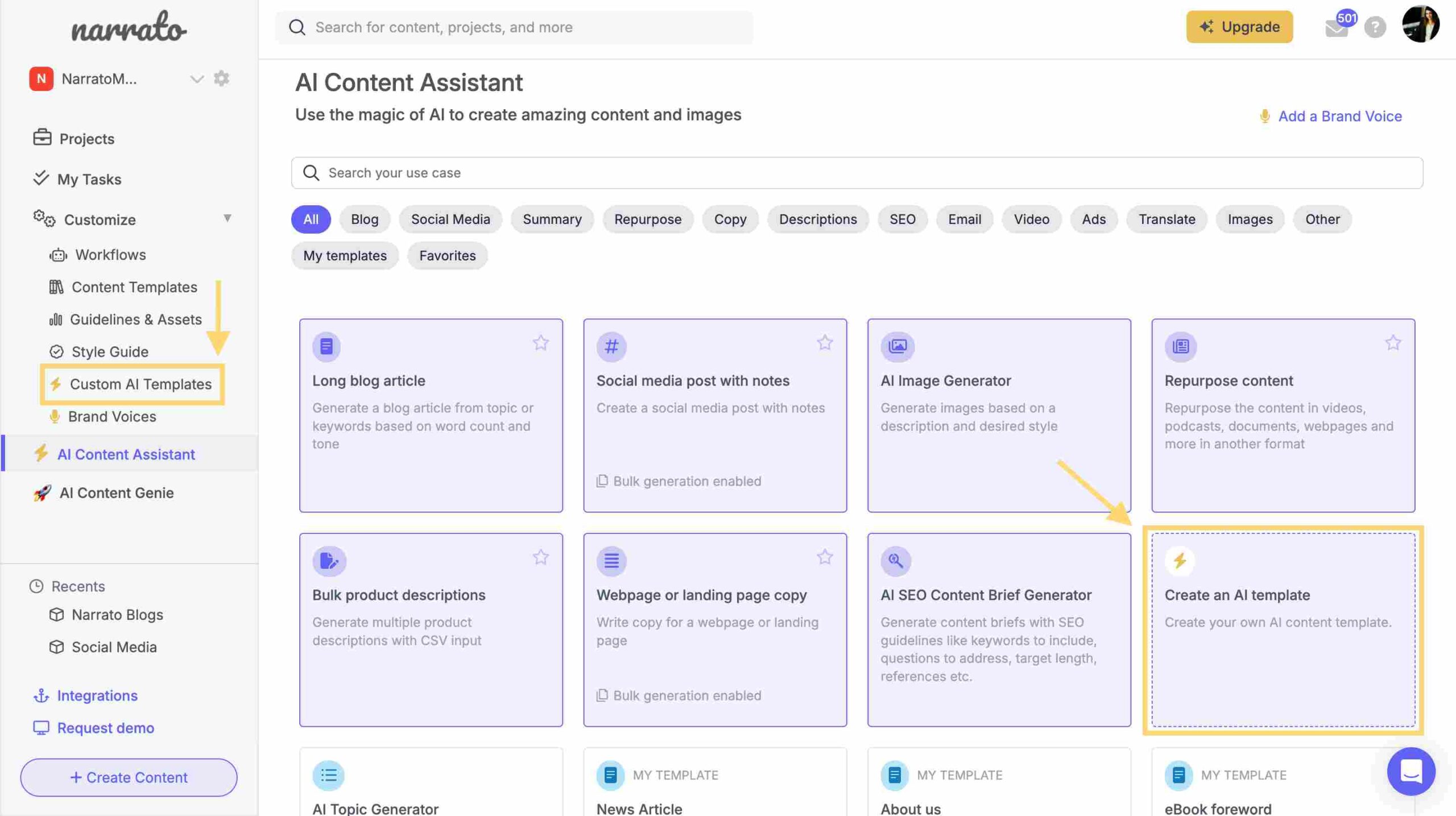Open the Workflows settings page
The height and width of the screenshot is (816, 1456).
[x=110, y=255]
